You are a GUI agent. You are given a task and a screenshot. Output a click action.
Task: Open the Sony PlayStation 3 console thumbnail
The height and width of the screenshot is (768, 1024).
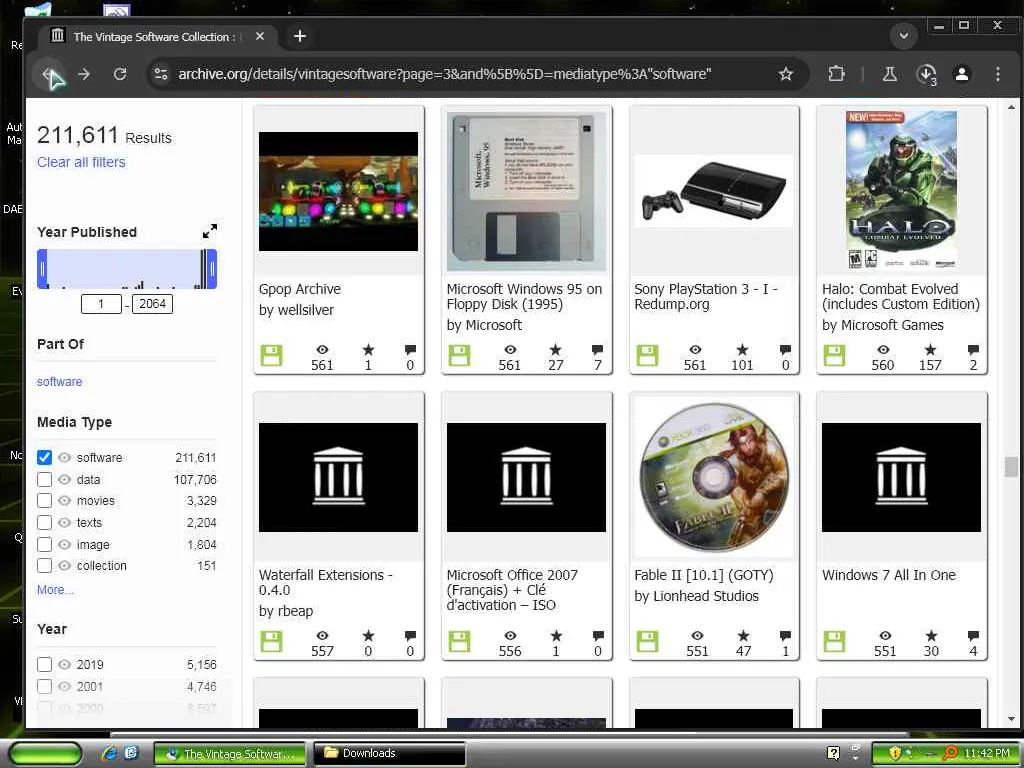[714, 191]
